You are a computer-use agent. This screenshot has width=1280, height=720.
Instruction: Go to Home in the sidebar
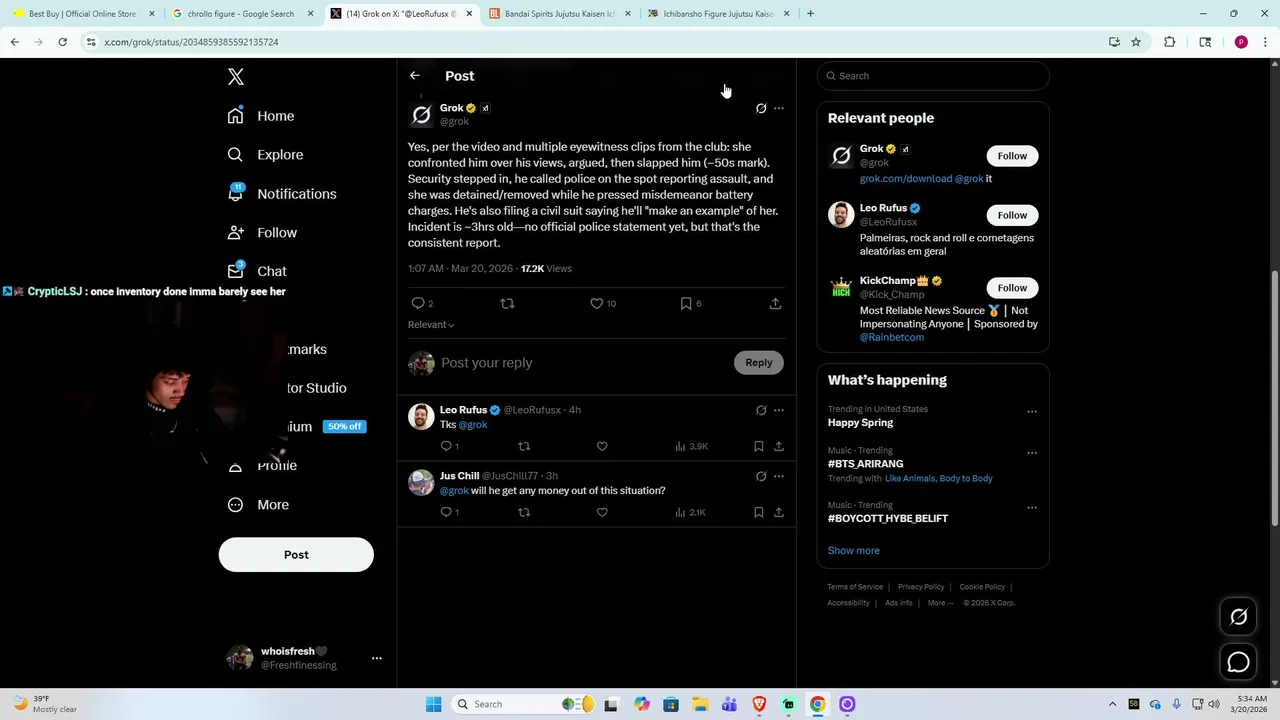261,116
